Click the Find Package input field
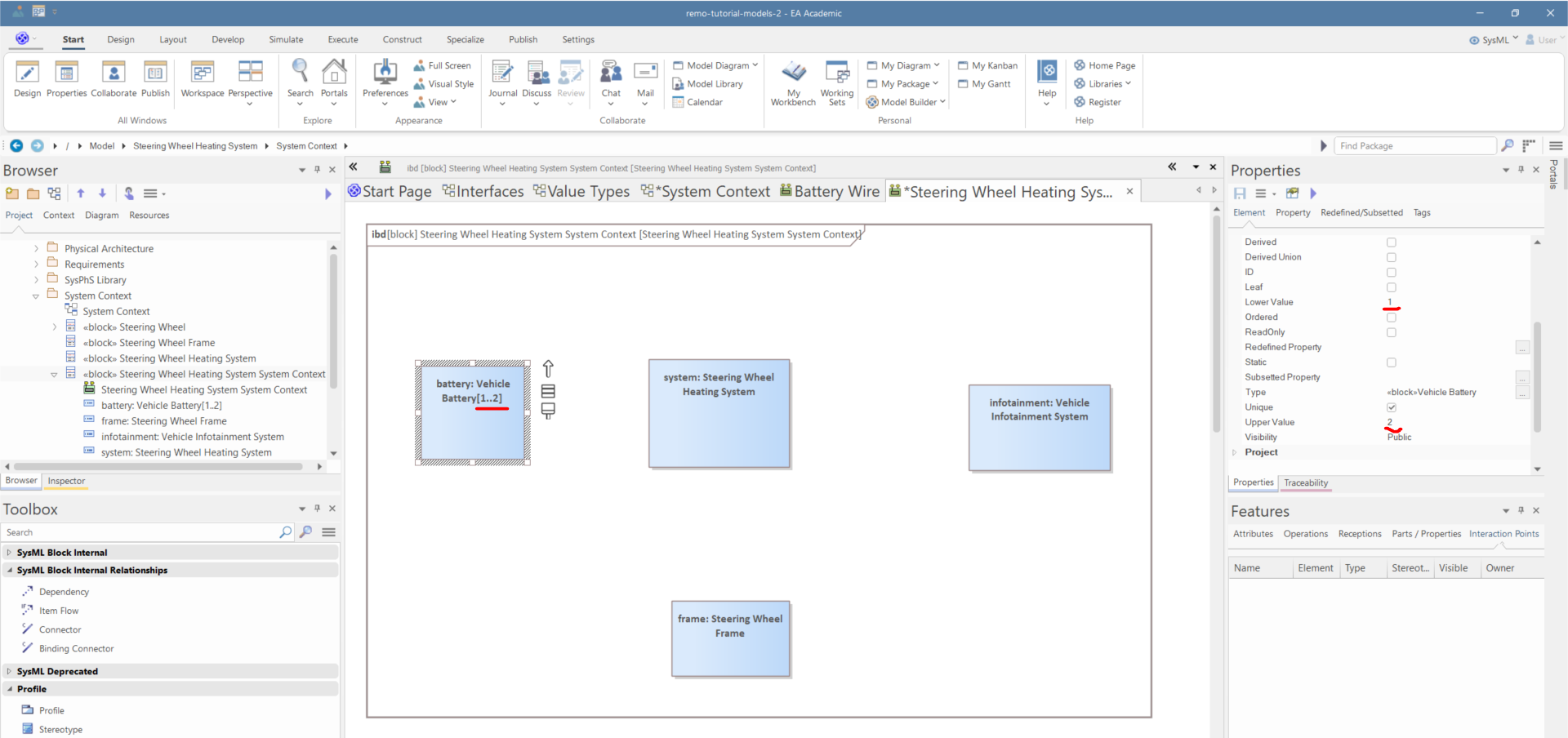Image resolution: width=1568 pixels, height=738 pixels. point(1414,146)
